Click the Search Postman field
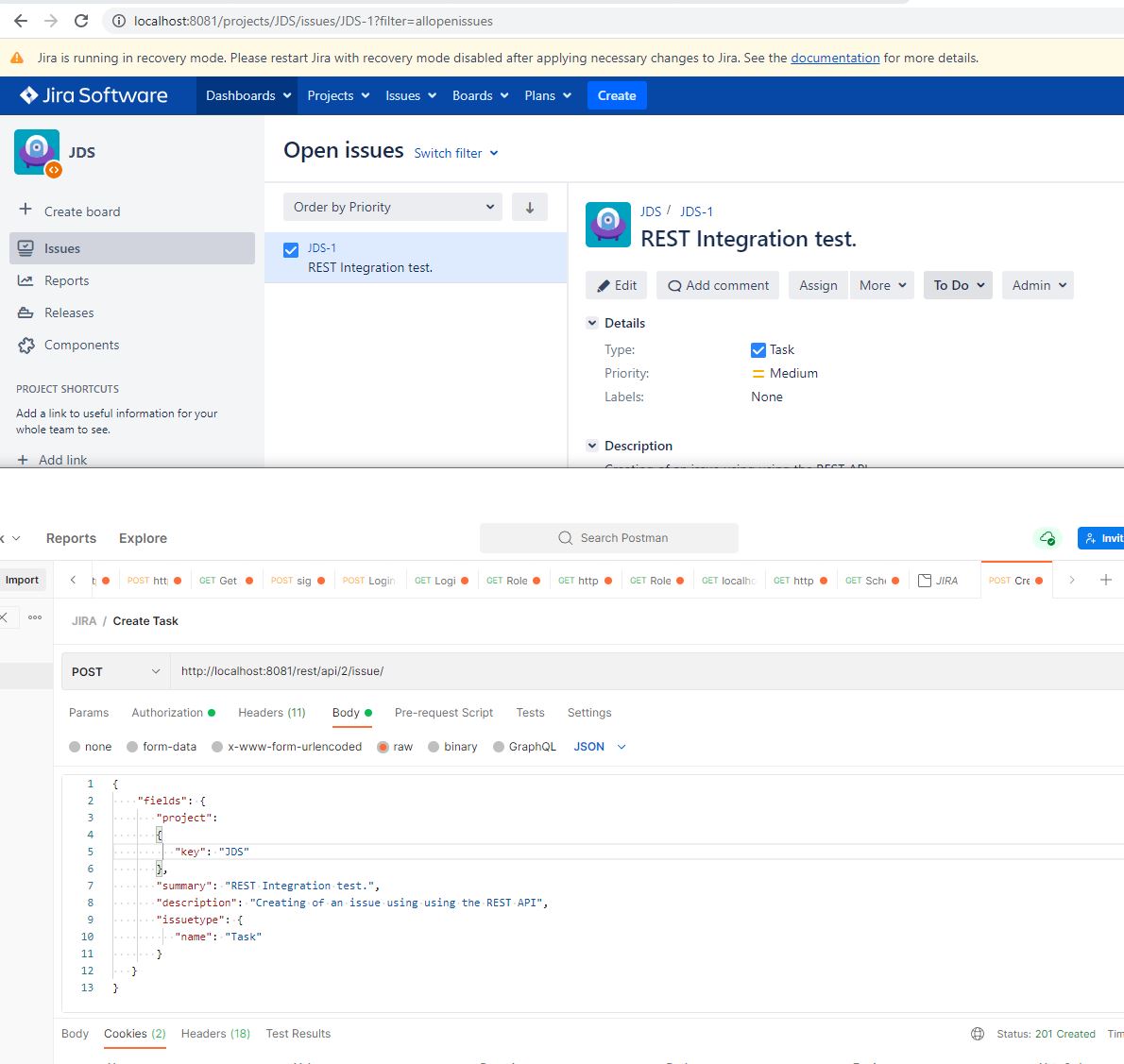This screenshot has height=1064, width=1124. (x=608, y=537)
